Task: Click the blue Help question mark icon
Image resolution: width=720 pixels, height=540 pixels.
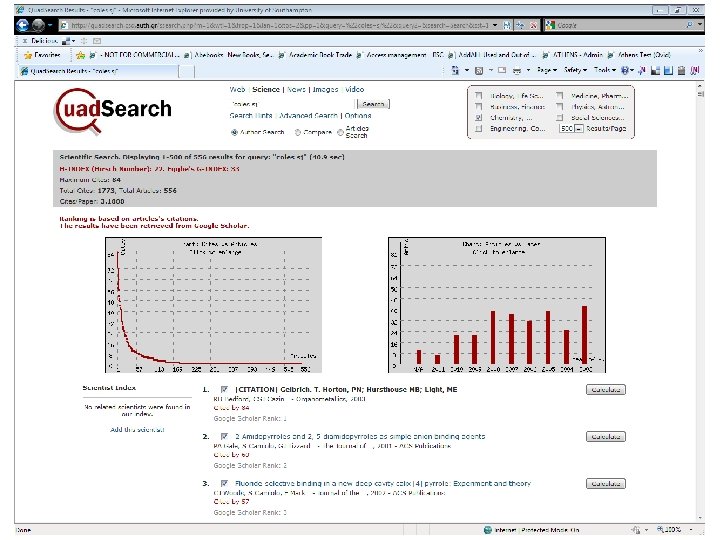Action: (x=625, y=70)
